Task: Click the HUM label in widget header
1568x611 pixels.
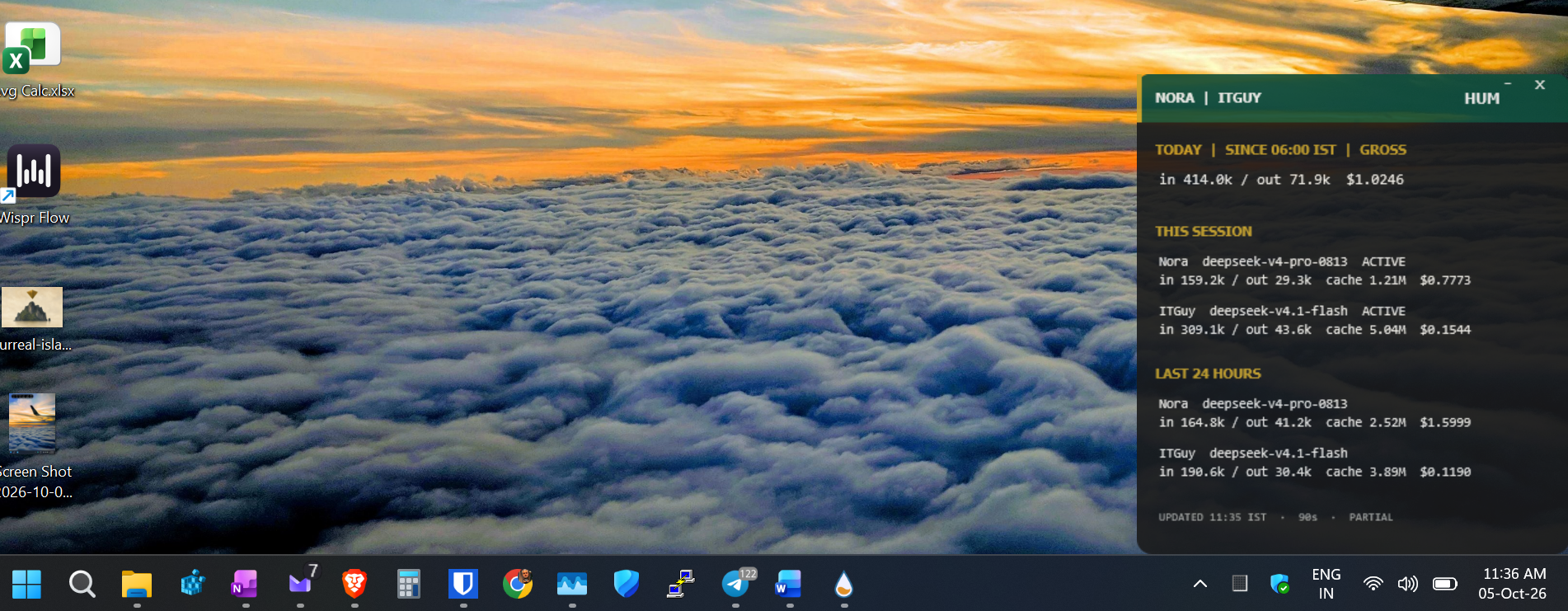Action: click(x=1481, y=98)
